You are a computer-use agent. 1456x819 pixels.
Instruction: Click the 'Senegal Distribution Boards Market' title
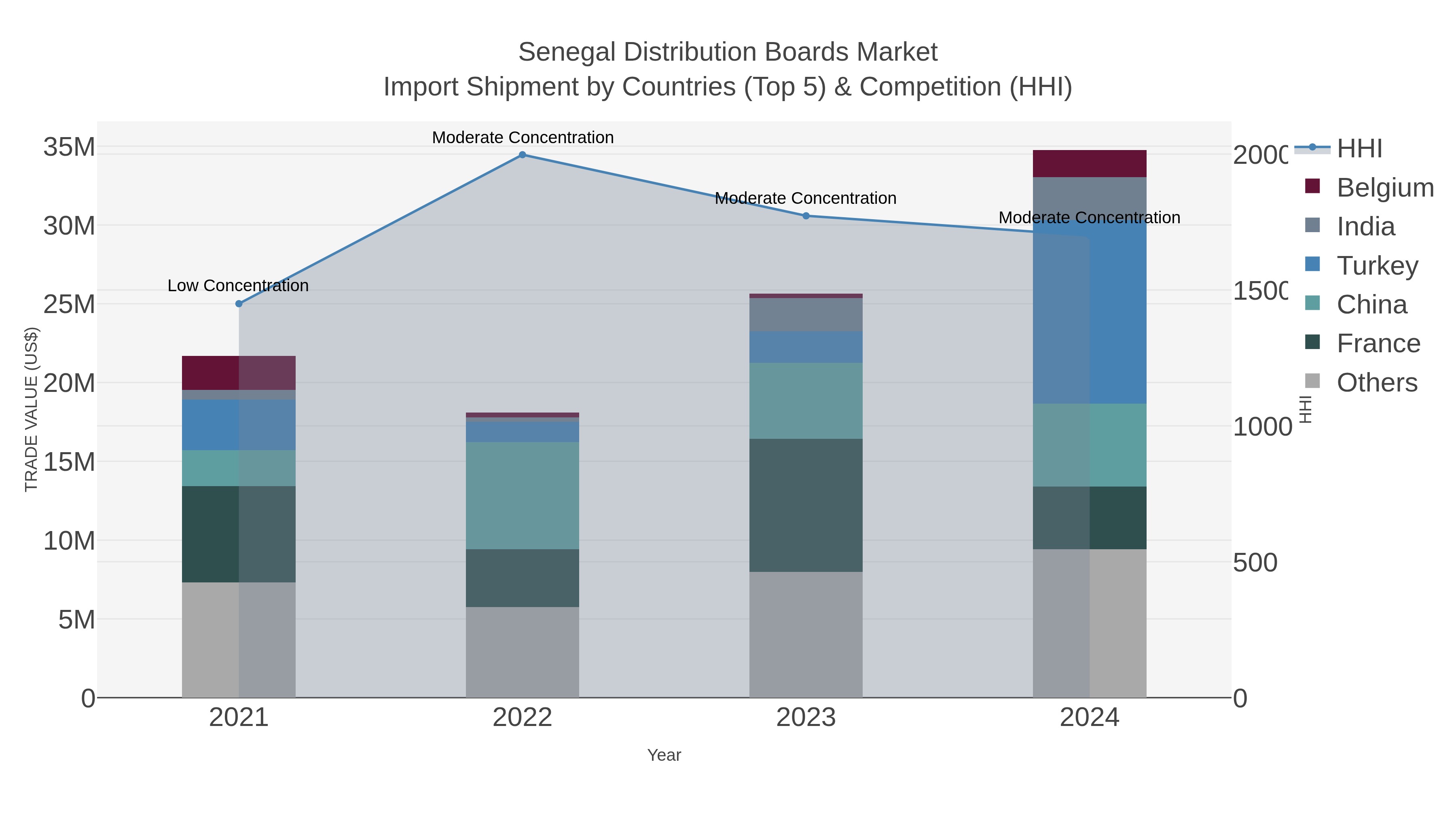(x=728, y=52)
